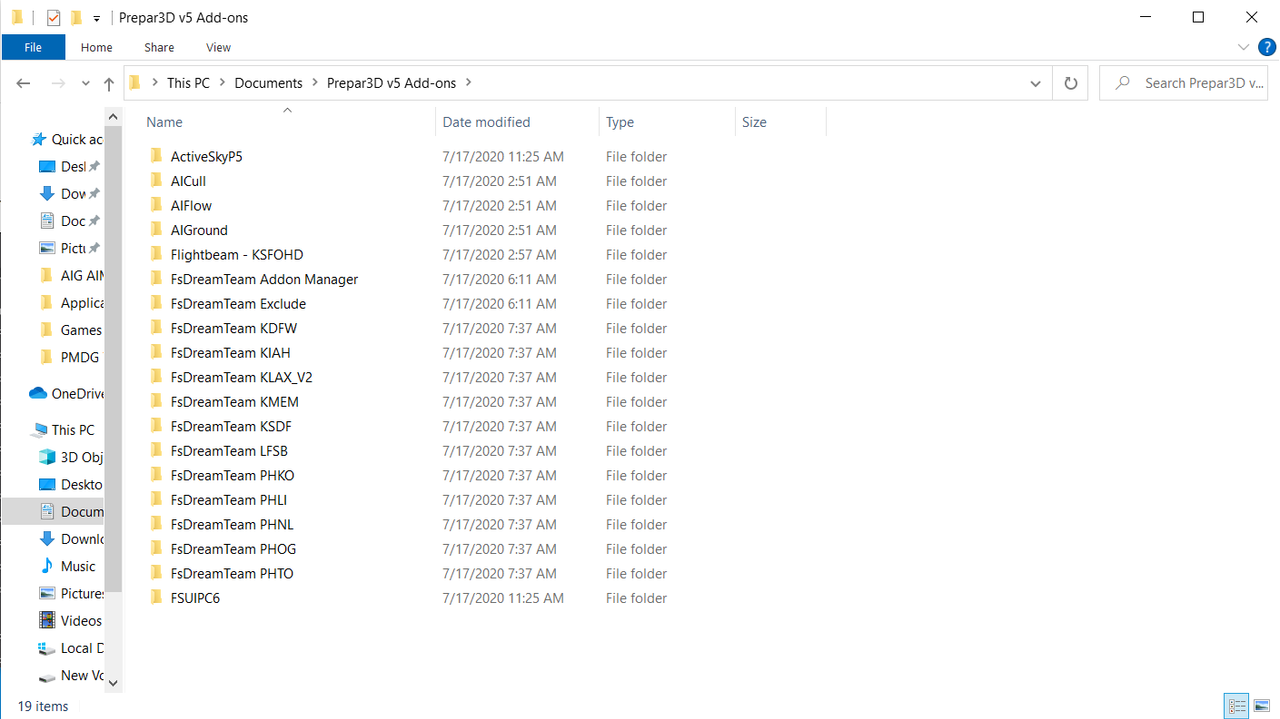Click the navigation pane scroll down arrow

click(113, 683)
